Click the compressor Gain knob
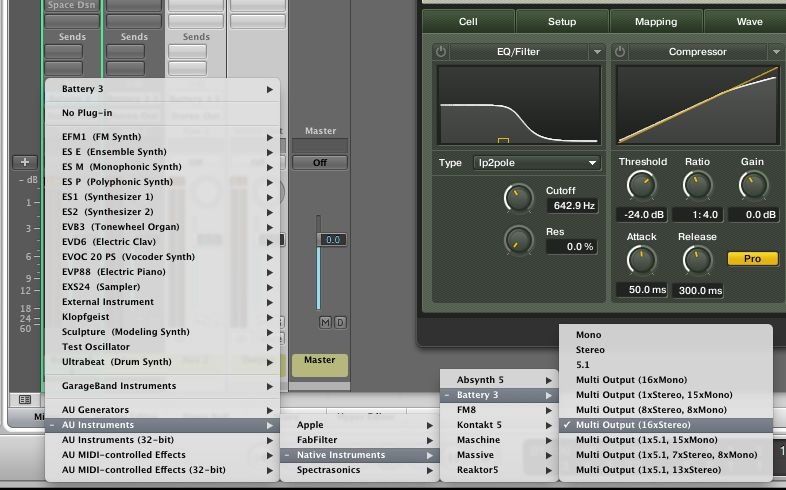The image size is (786, 490). pos(753,185)
